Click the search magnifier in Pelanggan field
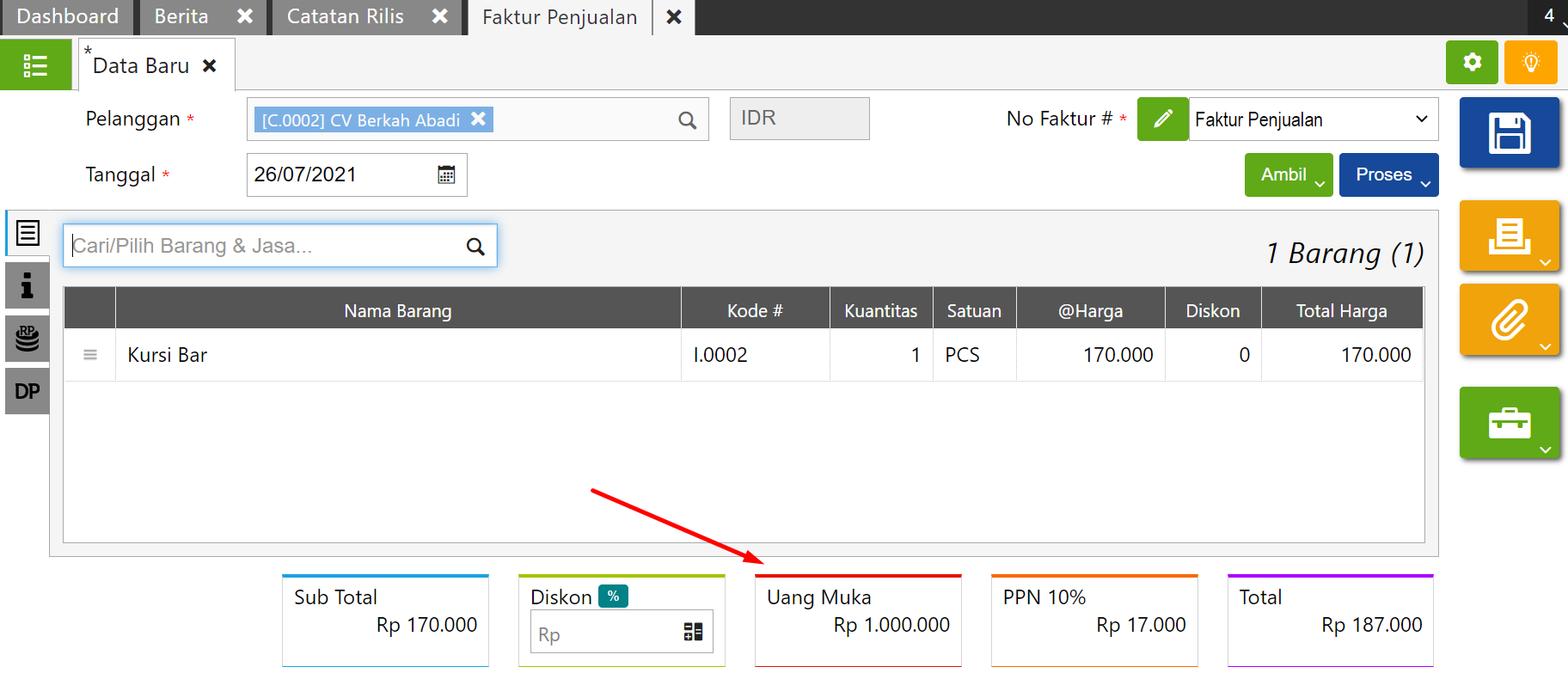Image resolution: width=1568 pixels, height=673 pixels. click(687, 120)
